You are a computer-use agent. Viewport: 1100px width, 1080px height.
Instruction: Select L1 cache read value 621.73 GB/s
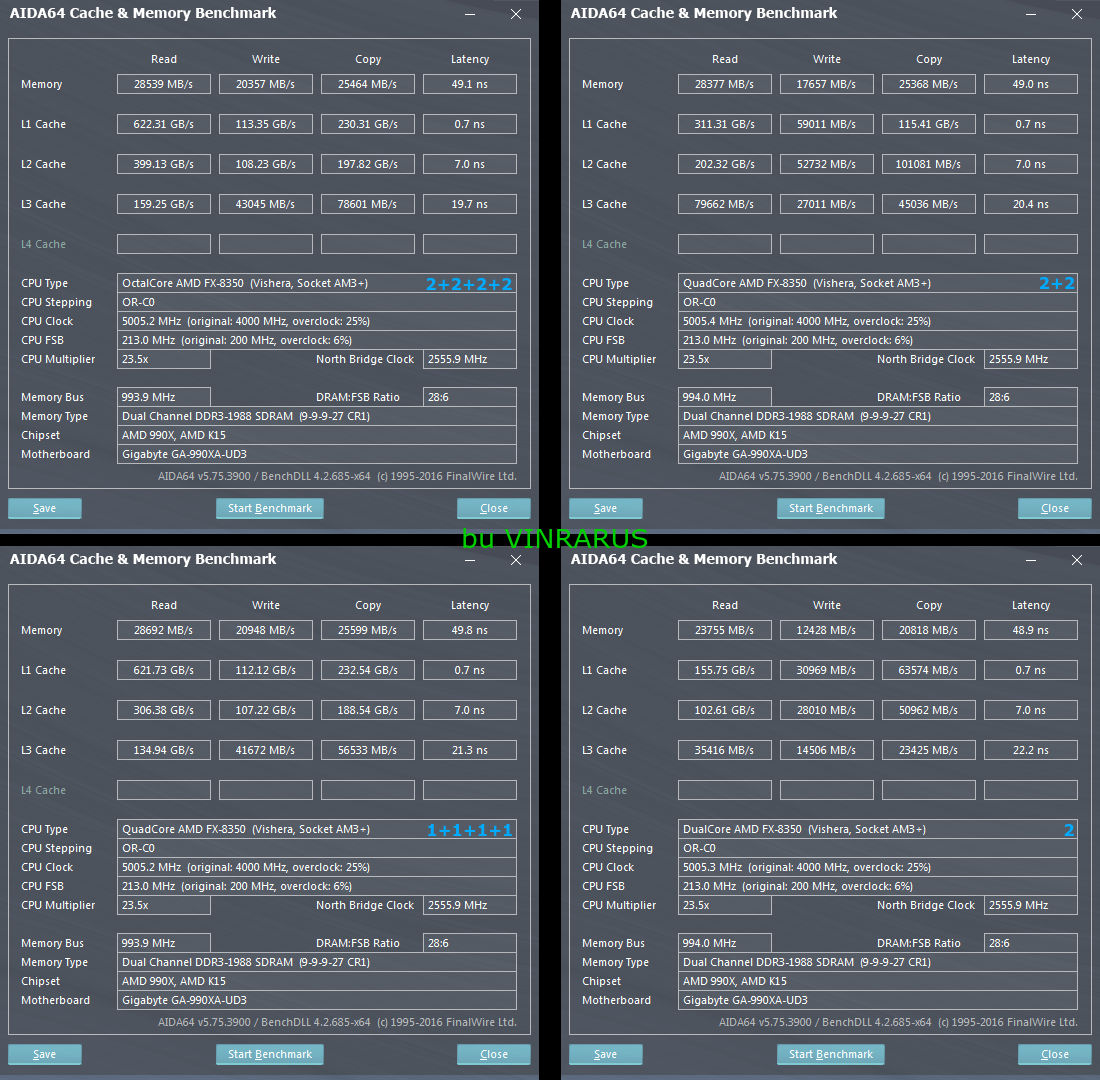(163, 670)
